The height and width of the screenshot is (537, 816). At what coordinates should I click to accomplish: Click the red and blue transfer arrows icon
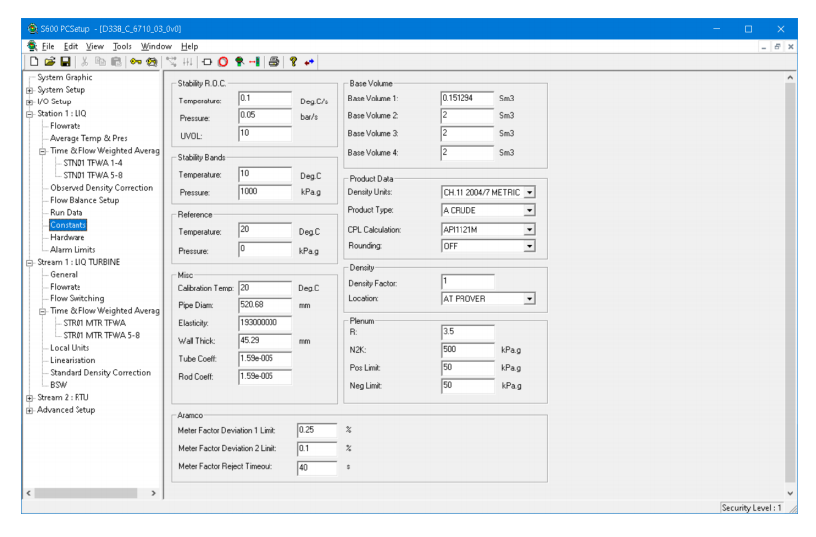(309, 62)
